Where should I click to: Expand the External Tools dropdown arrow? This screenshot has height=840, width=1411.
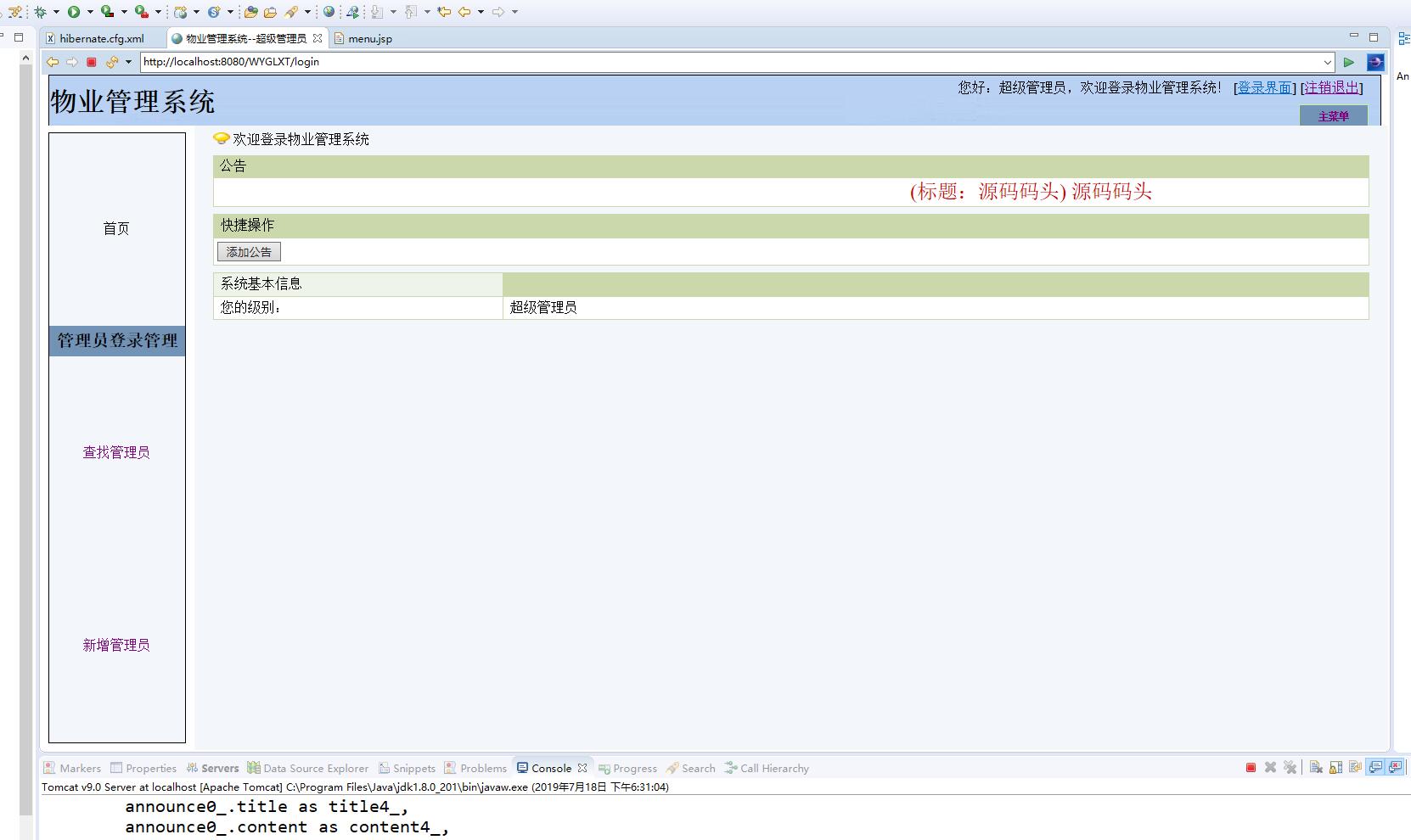(158, 12)
